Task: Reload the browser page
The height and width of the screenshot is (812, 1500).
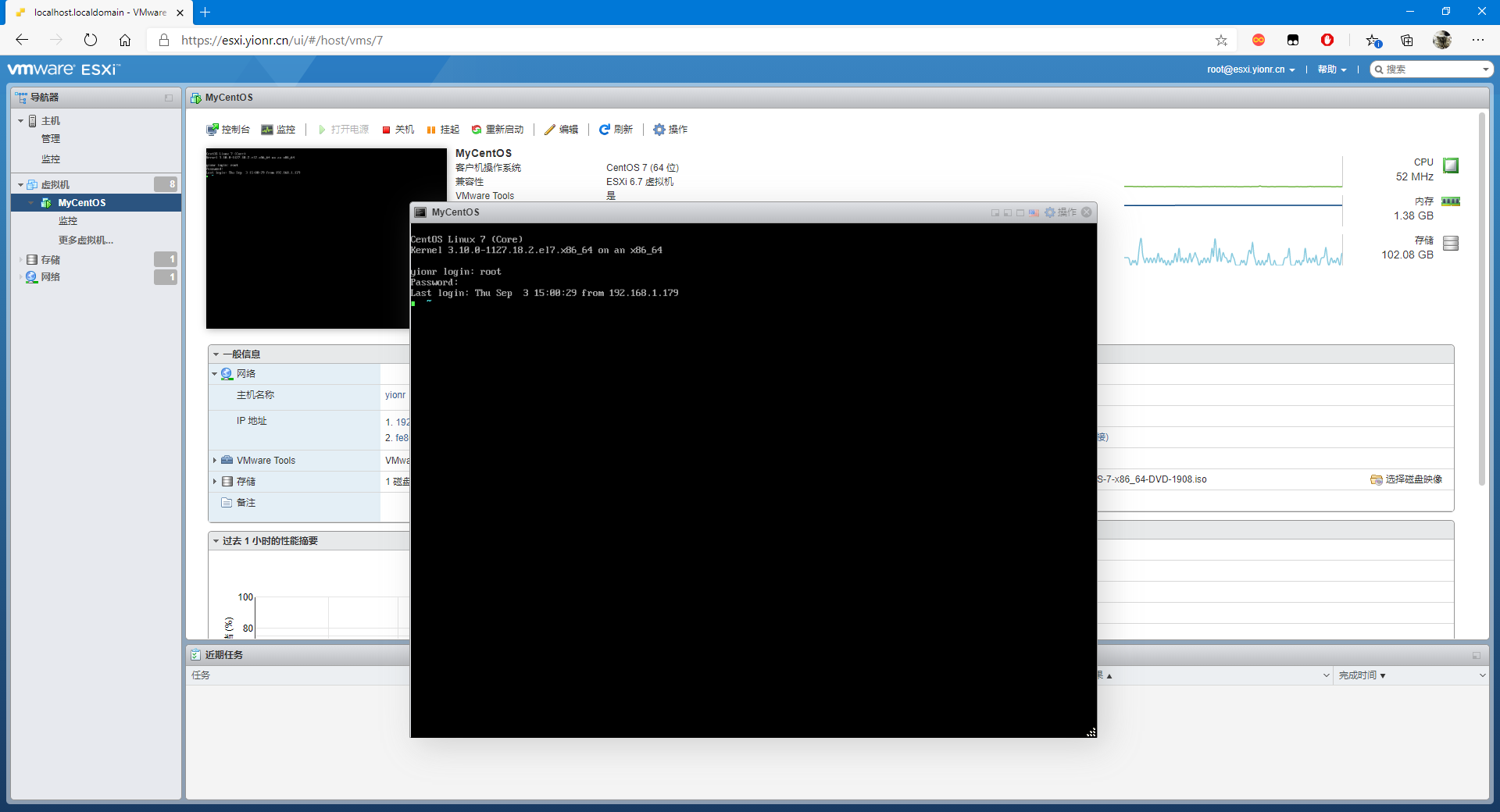Action: (91, 40)
